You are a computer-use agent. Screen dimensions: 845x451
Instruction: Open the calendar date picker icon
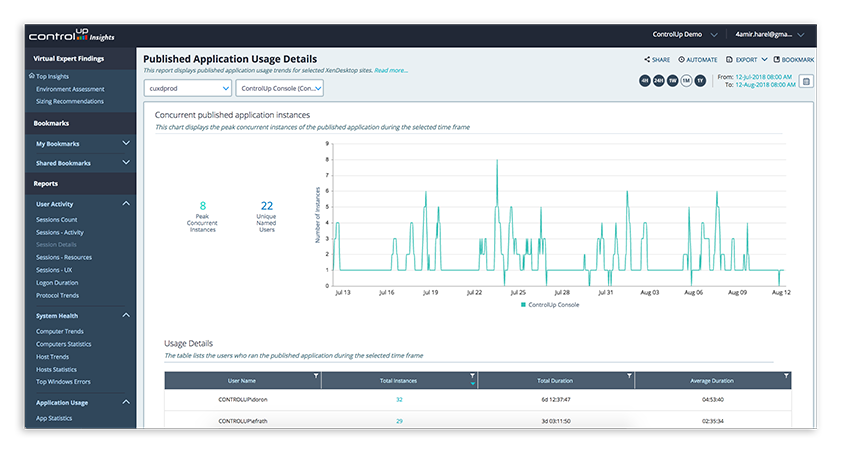point(806,81)
